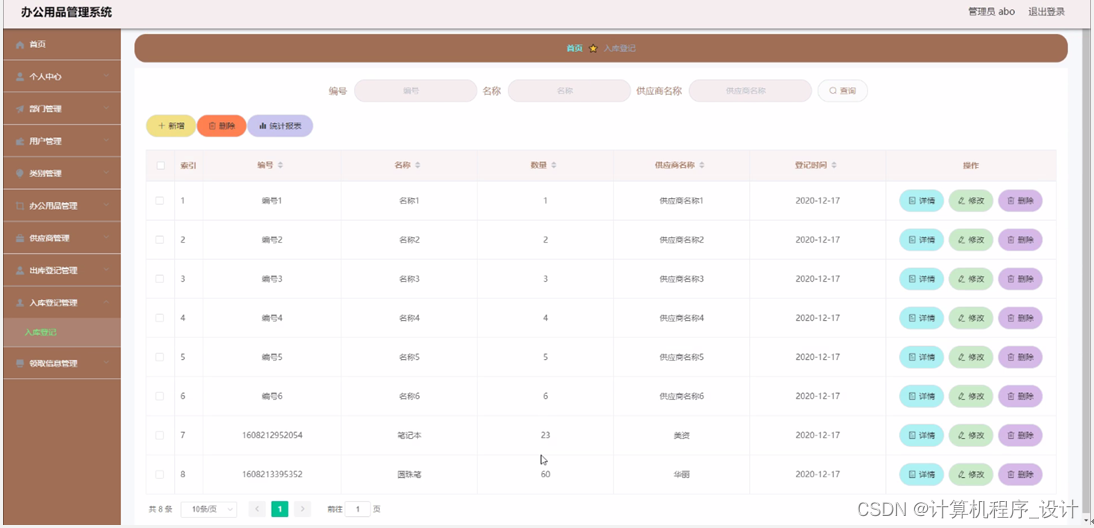1094x528 pixels.
Task: Open the 入库登记管理 sidebar menu label
Action: click(x=53, y=303)
